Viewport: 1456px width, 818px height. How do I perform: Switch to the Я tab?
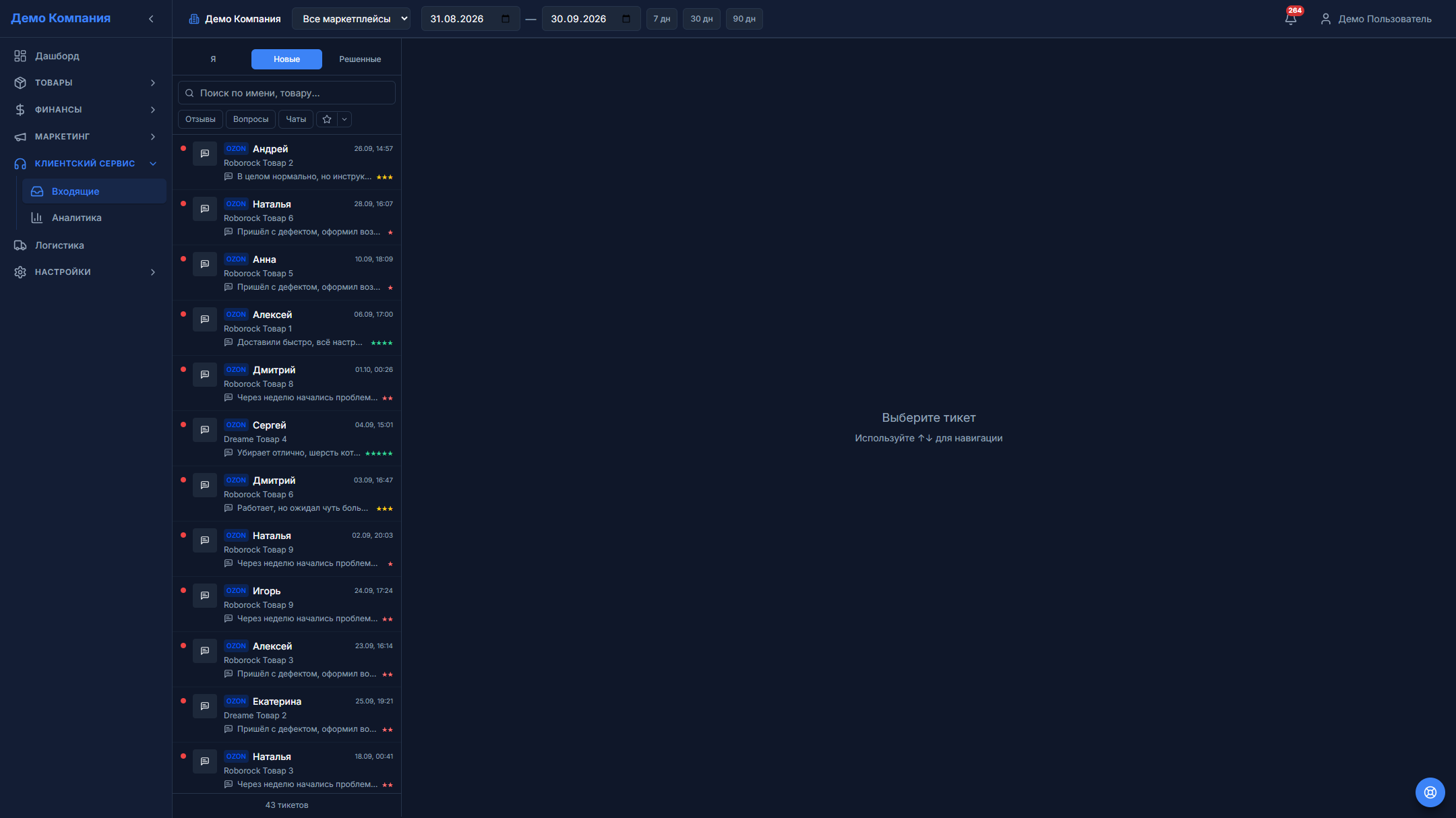213,59
